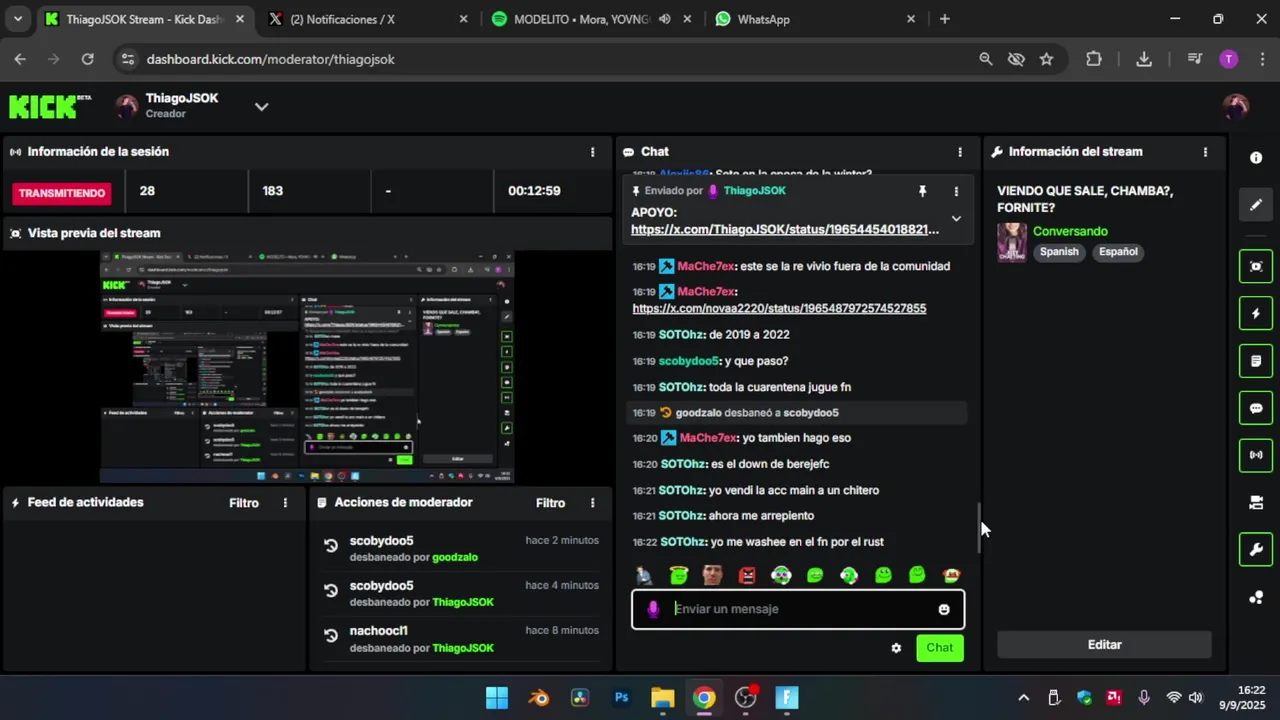Toggle the stream preview panel icon in the sidebar

click(x=1256, y=266)
